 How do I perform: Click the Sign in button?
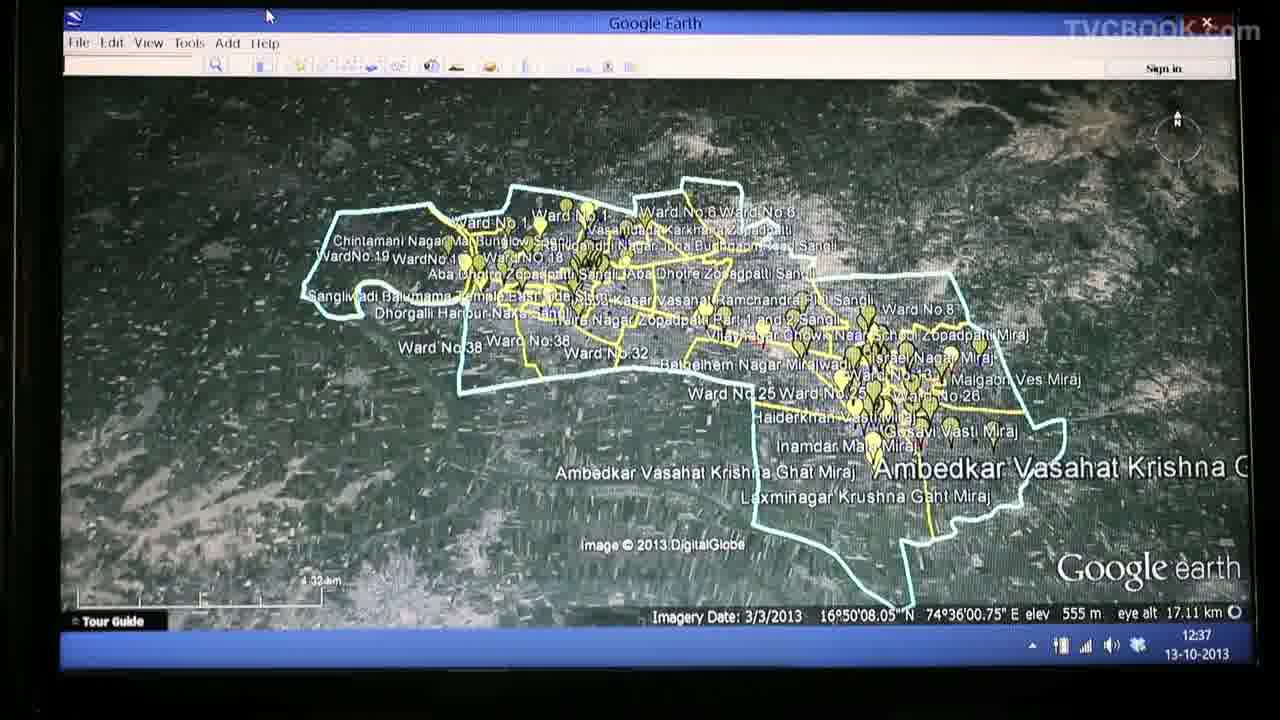pos(1164,68)
